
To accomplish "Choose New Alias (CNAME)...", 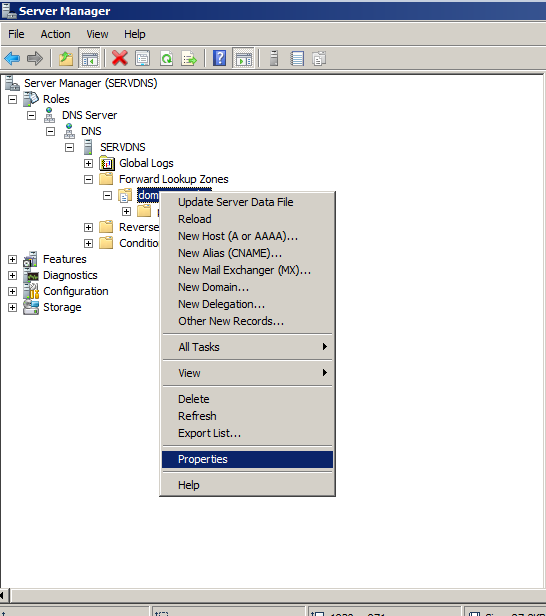I will point(247,253).
